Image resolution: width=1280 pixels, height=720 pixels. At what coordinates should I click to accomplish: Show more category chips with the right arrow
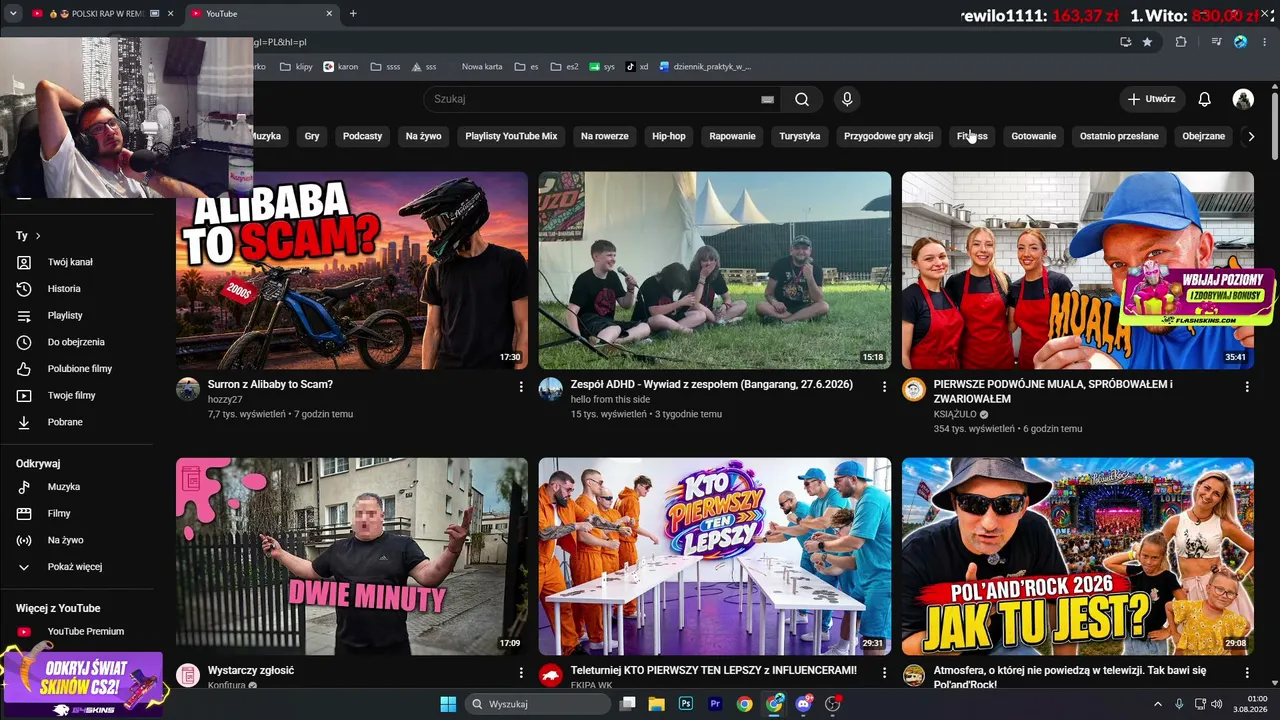(x=1250, y=136)
